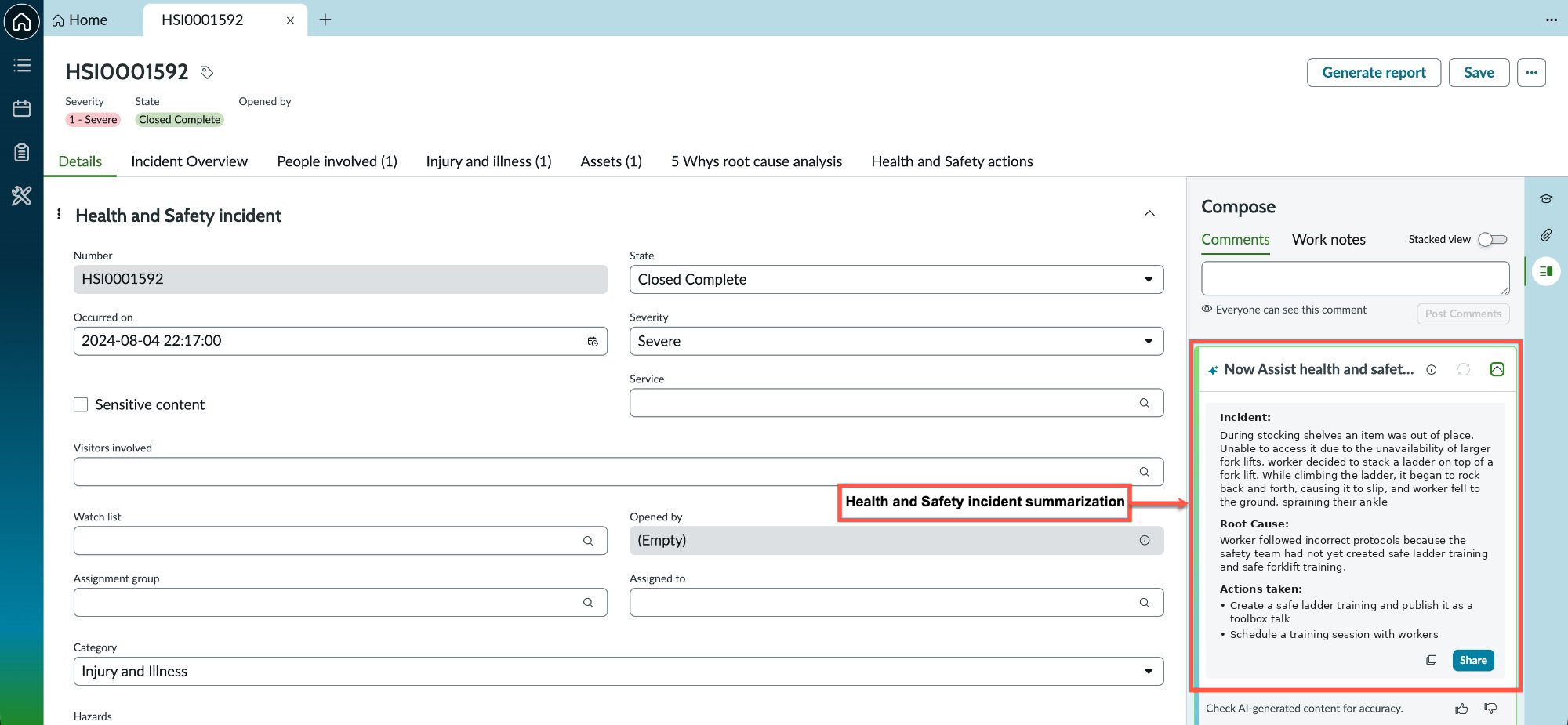The image size is (1568, 725).
Task: Give thumbs up to AI-generated content
Action: click(x=1461, y=709)
